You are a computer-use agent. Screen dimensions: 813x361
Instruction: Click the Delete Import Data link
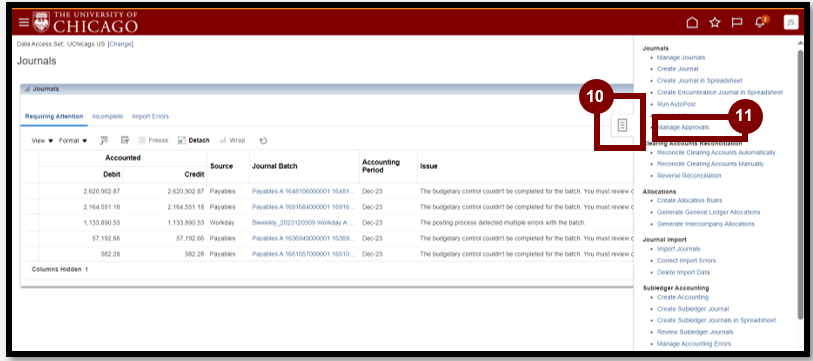(683, 272)
